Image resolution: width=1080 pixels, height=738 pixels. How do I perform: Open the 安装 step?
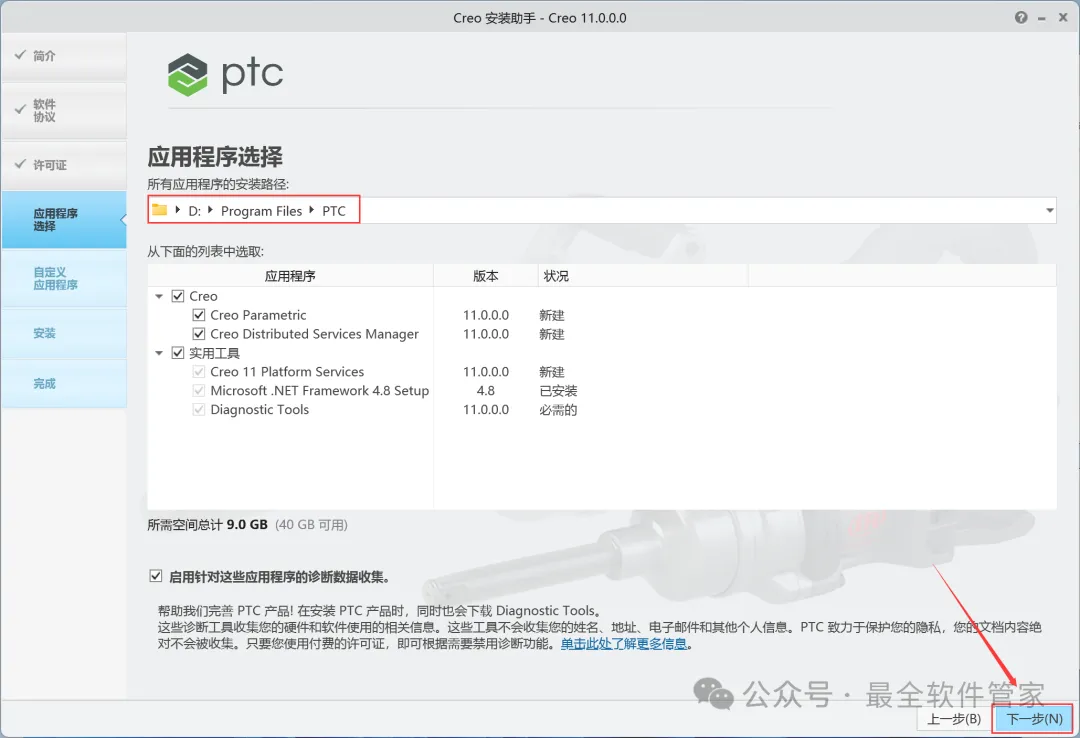coord(64,334)
